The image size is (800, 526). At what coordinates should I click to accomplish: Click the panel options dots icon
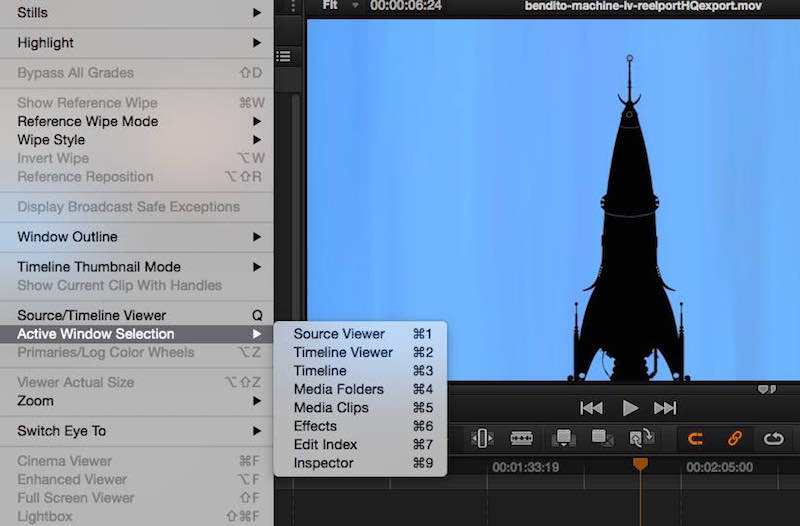[x=293, y=6]
